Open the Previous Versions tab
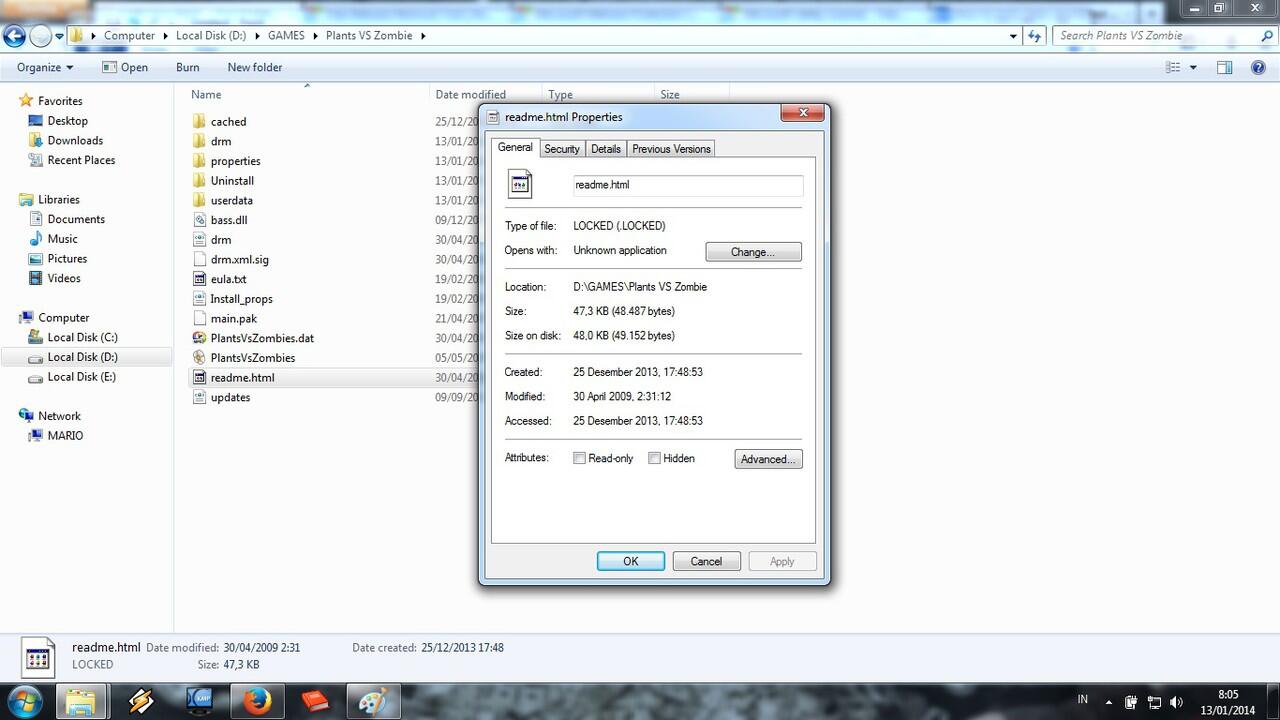The height and width of the screenshot is (720, 1280). [670, 148]
